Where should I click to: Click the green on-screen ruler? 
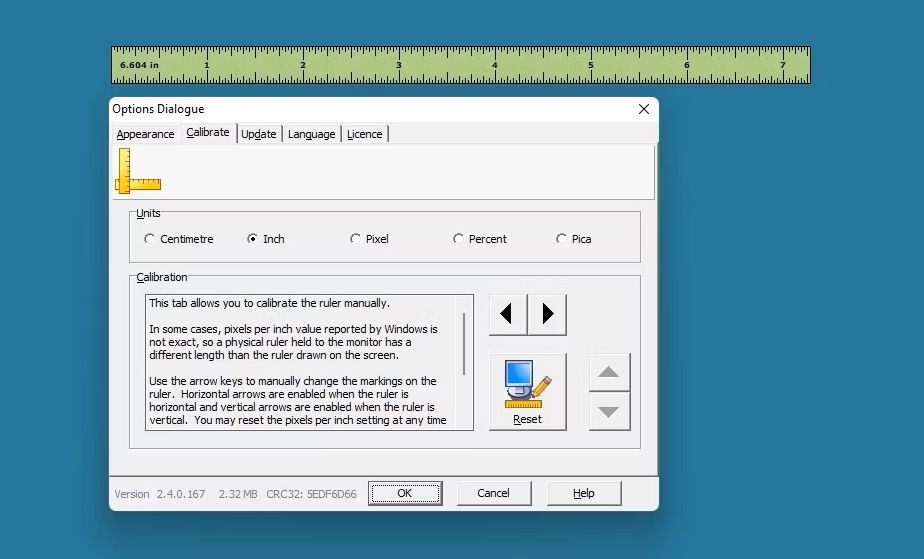461,65
